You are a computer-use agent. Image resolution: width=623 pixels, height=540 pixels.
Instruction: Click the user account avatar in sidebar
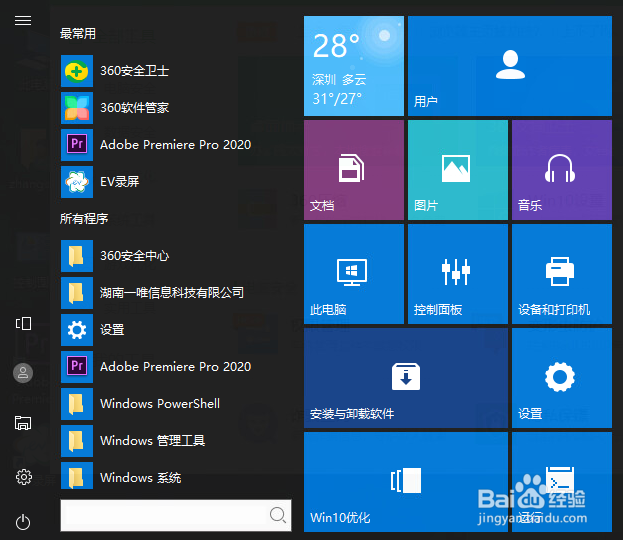click(23, 373)
